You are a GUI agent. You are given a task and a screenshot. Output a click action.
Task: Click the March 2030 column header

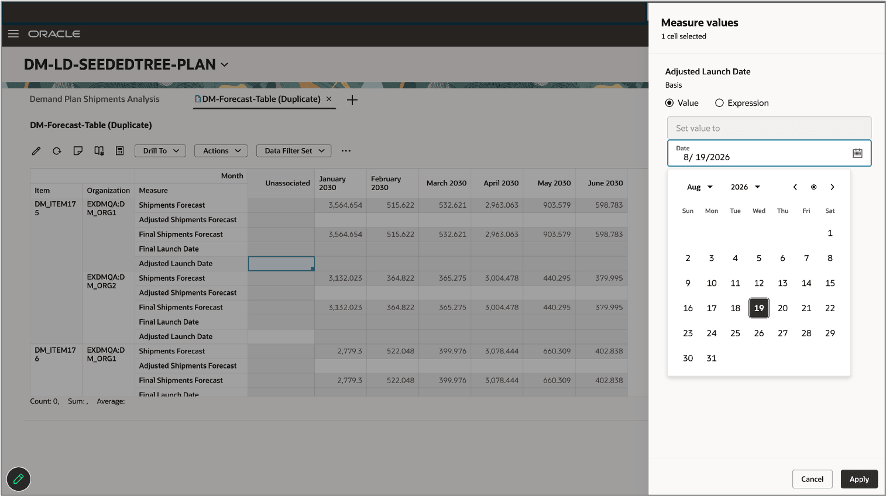[x=446, y=183]
